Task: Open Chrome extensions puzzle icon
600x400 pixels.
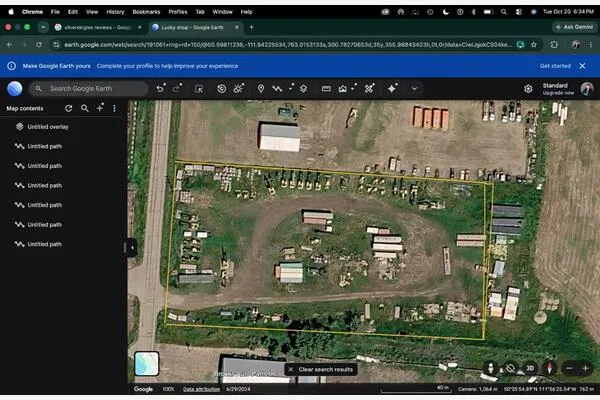Action: click(554, 45)
